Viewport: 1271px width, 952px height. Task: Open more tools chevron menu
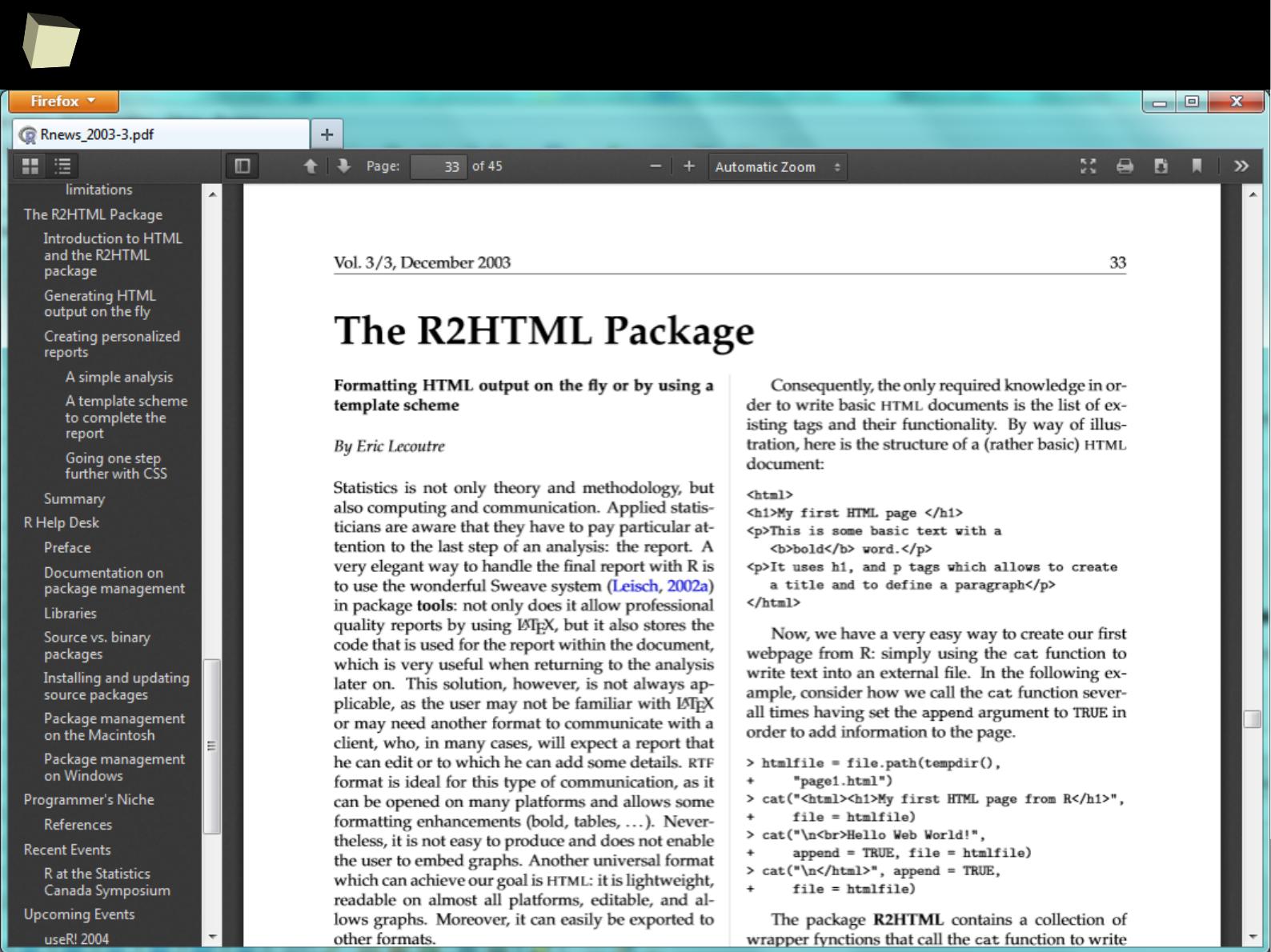tap(1241, 166)
